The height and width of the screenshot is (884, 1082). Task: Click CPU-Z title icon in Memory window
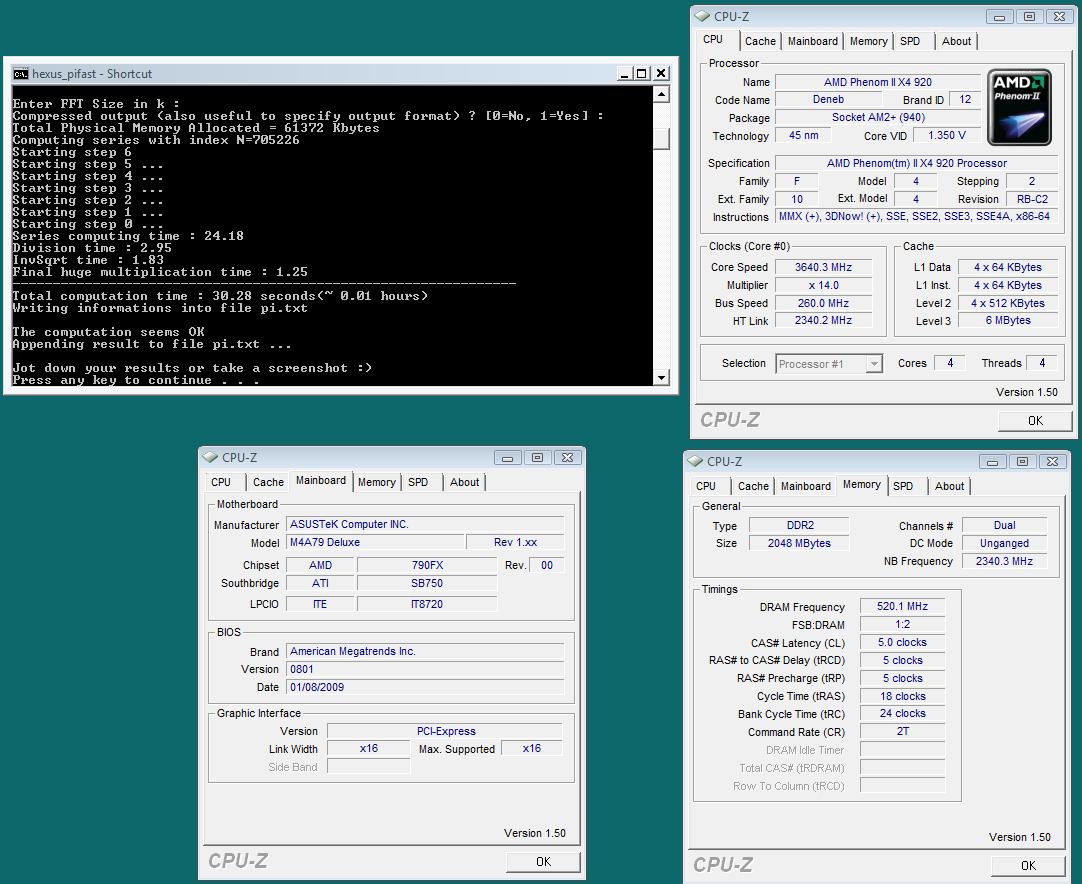click(695, 461)
